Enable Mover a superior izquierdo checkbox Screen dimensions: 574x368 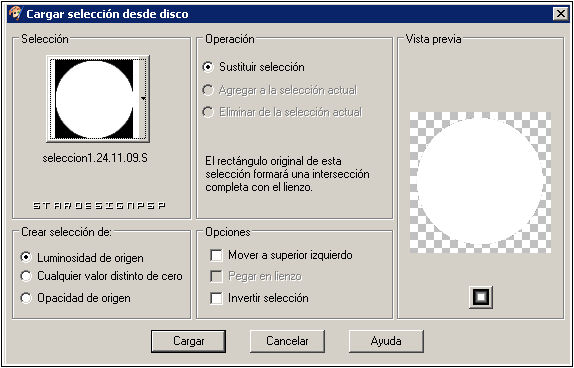pyautogui.click(x=216, y=255)
